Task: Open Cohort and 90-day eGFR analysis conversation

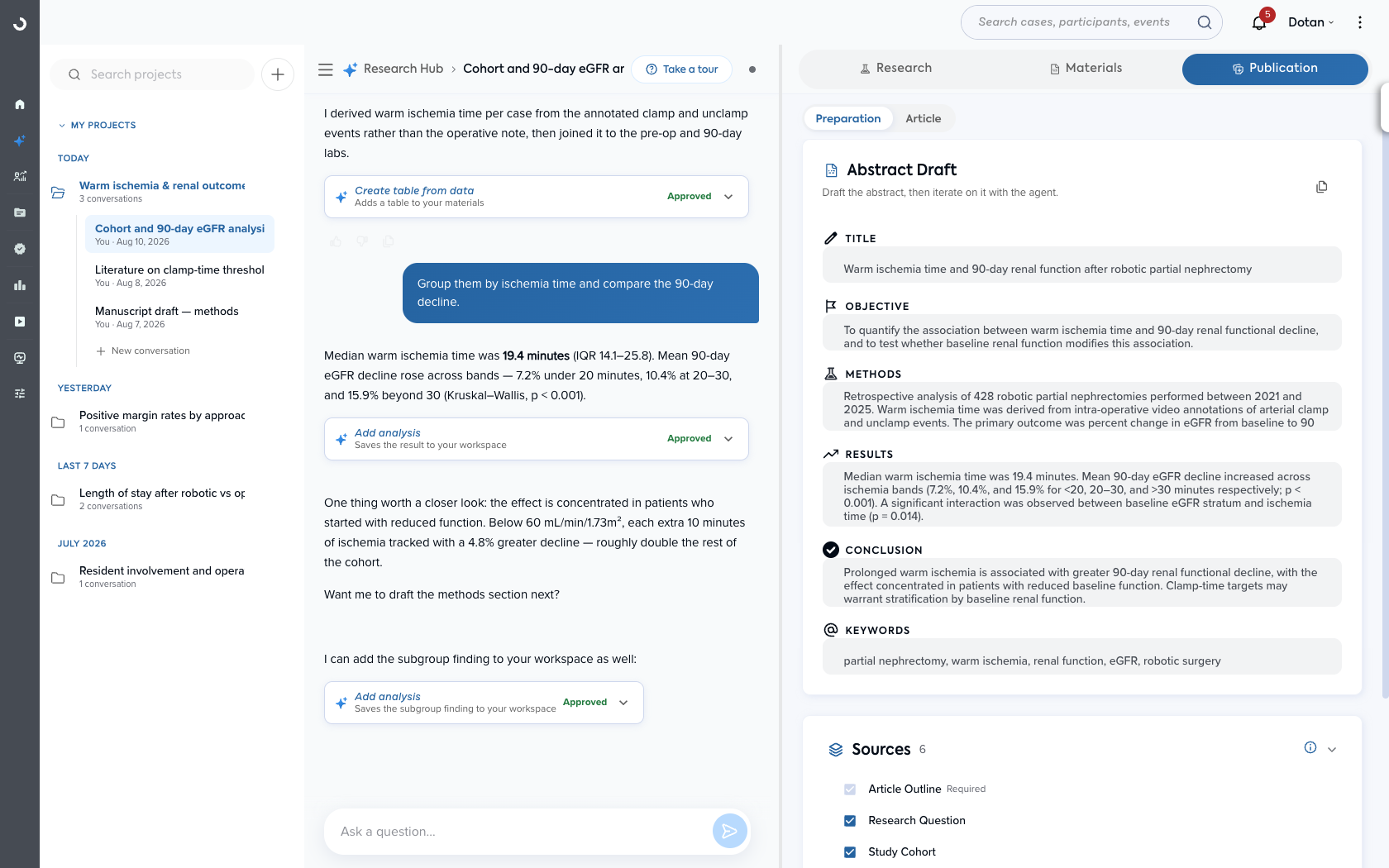Action: (179, 234)
